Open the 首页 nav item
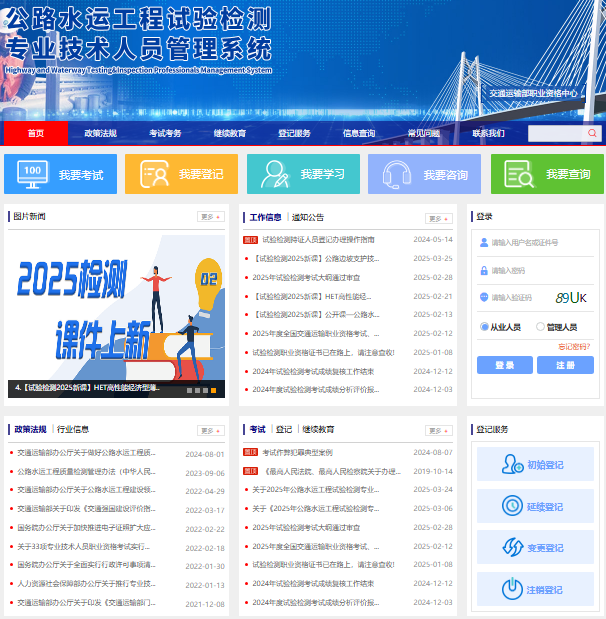The image size is (606, 619). [x=36, y=133]
